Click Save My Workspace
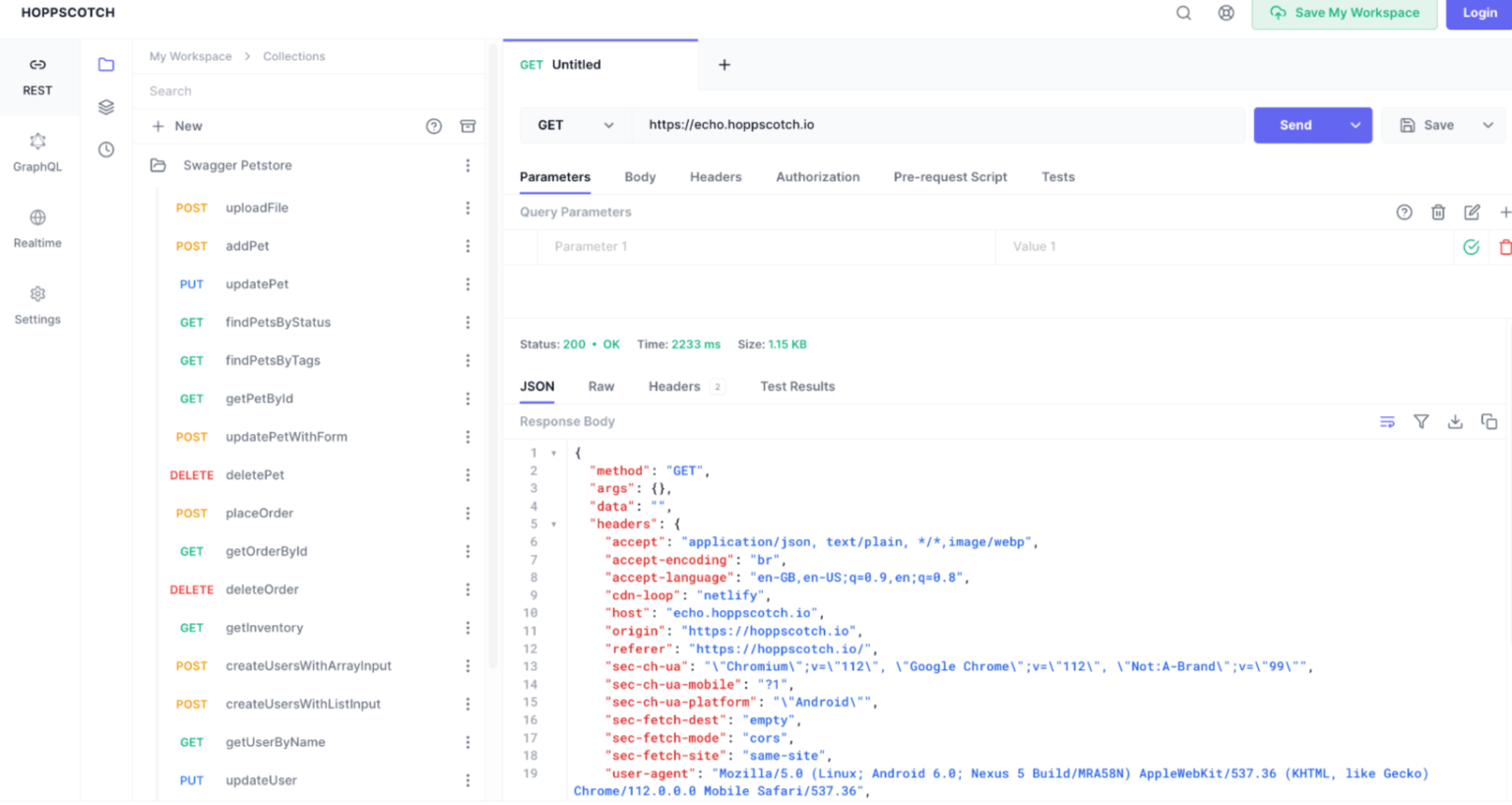Screen dimensions: 1512x805 coord(1345,13)
